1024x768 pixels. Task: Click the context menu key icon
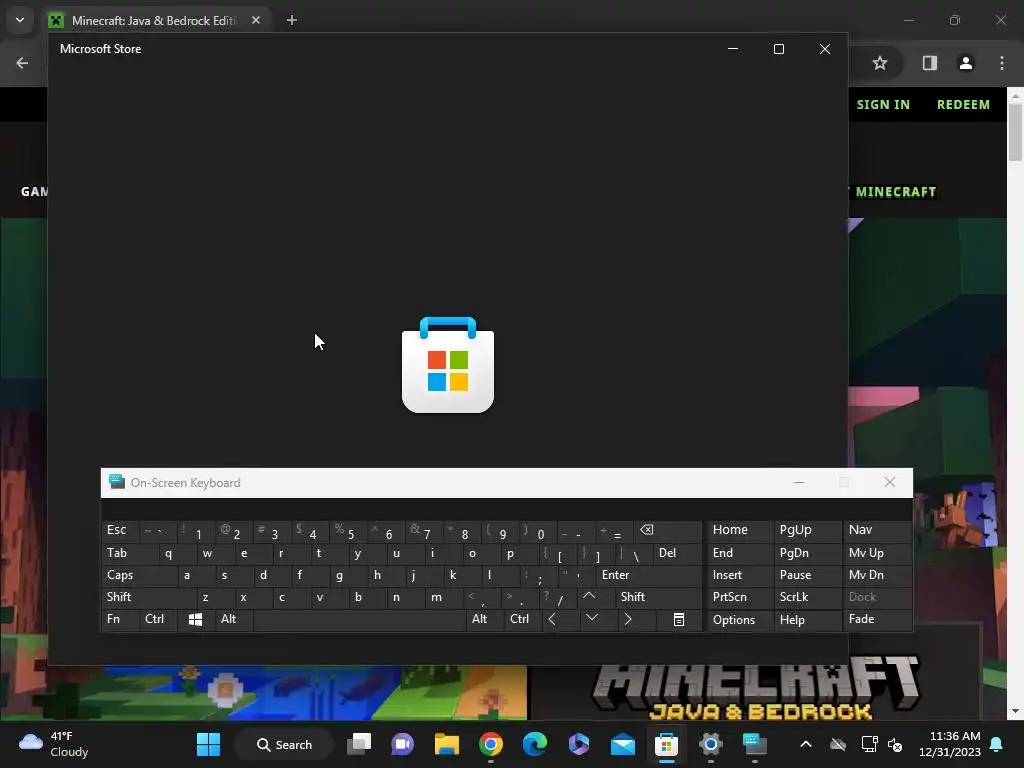(679, 619)
